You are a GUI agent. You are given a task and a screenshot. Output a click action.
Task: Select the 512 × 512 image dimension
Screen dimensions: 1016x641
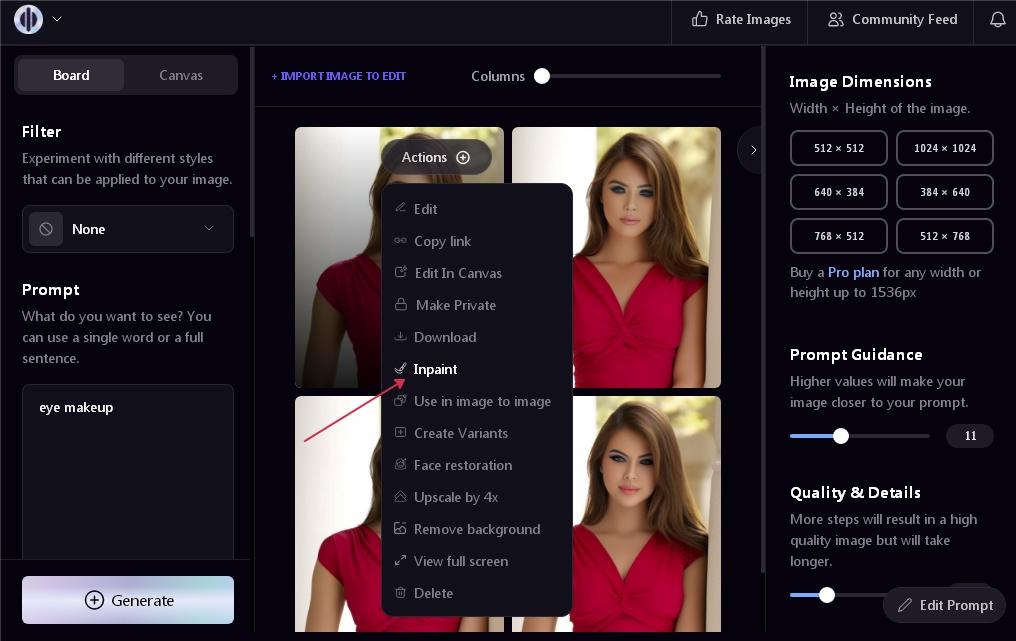[838, 148]
